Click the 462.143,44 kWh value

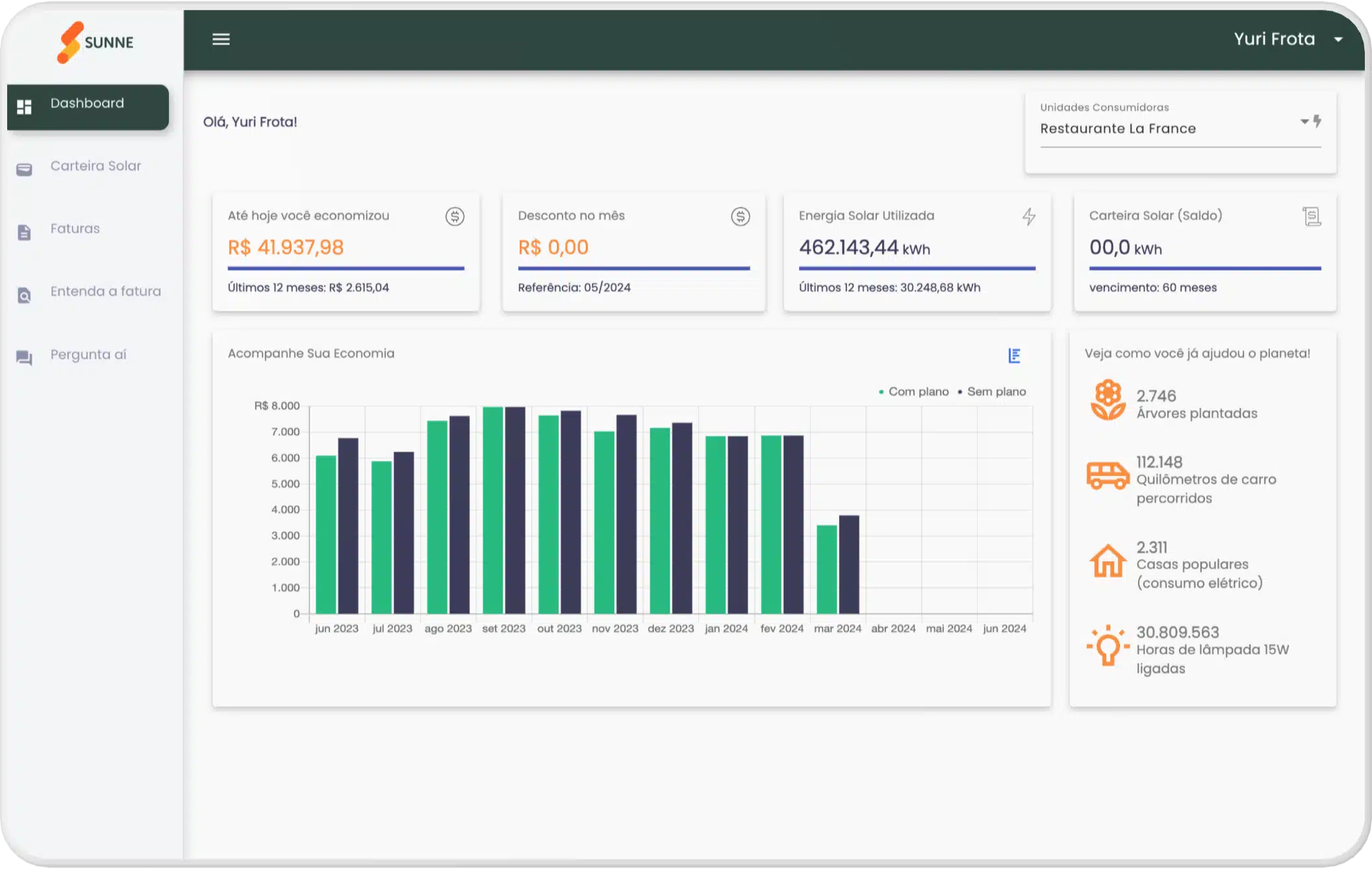865,248
